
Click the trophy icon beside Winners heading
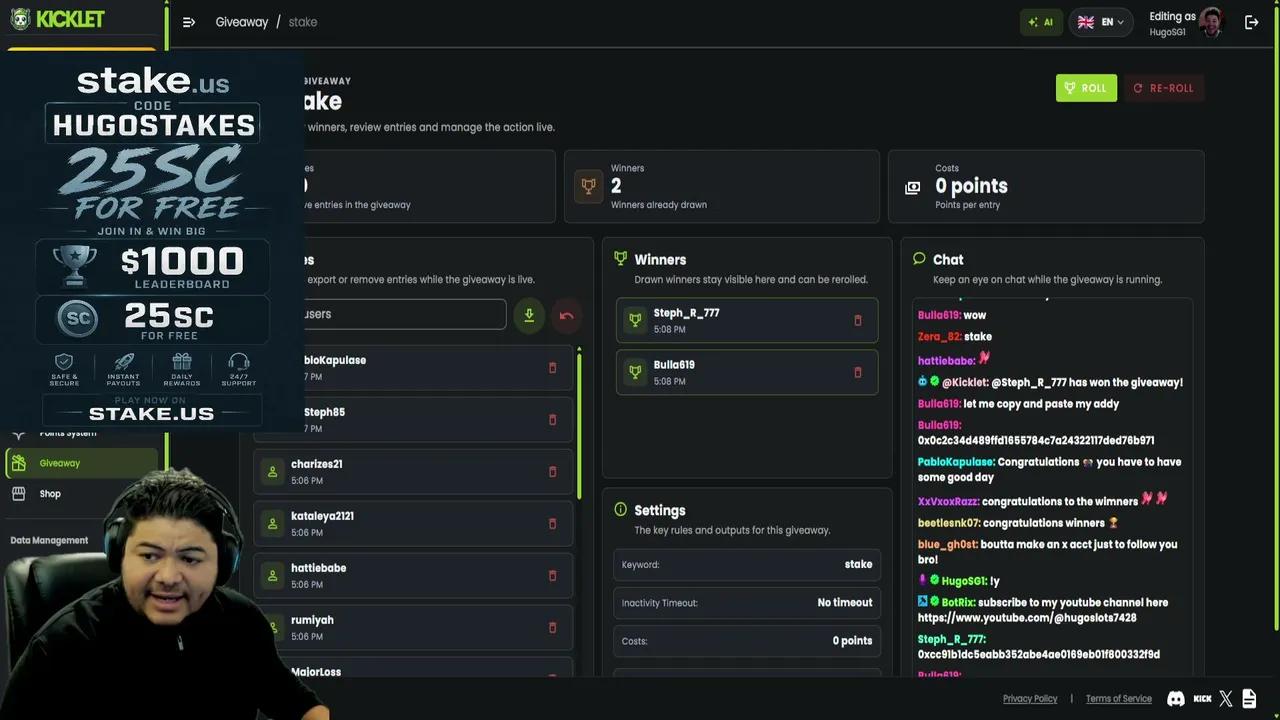click(x=620, y=259)
